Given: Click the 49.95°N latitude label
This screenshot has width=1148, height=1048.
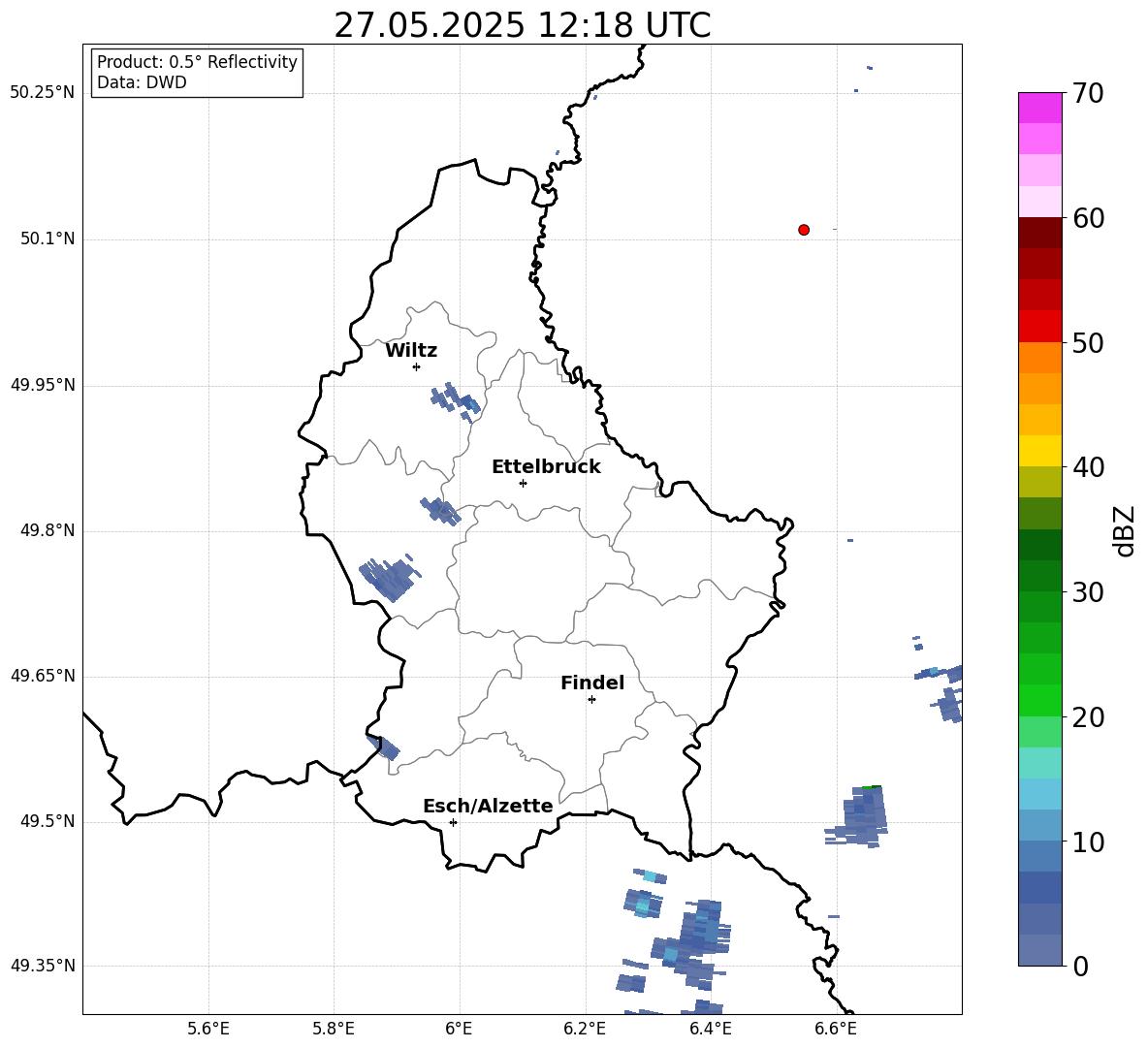Looking at the screenshot, I should point(43,385).
